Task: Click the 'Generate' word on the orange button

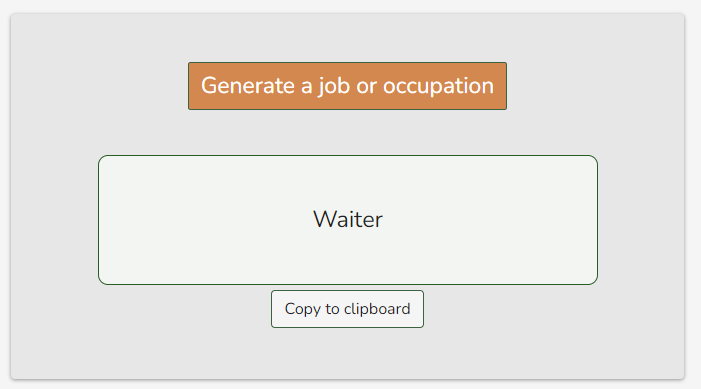Action: [248, 85]
